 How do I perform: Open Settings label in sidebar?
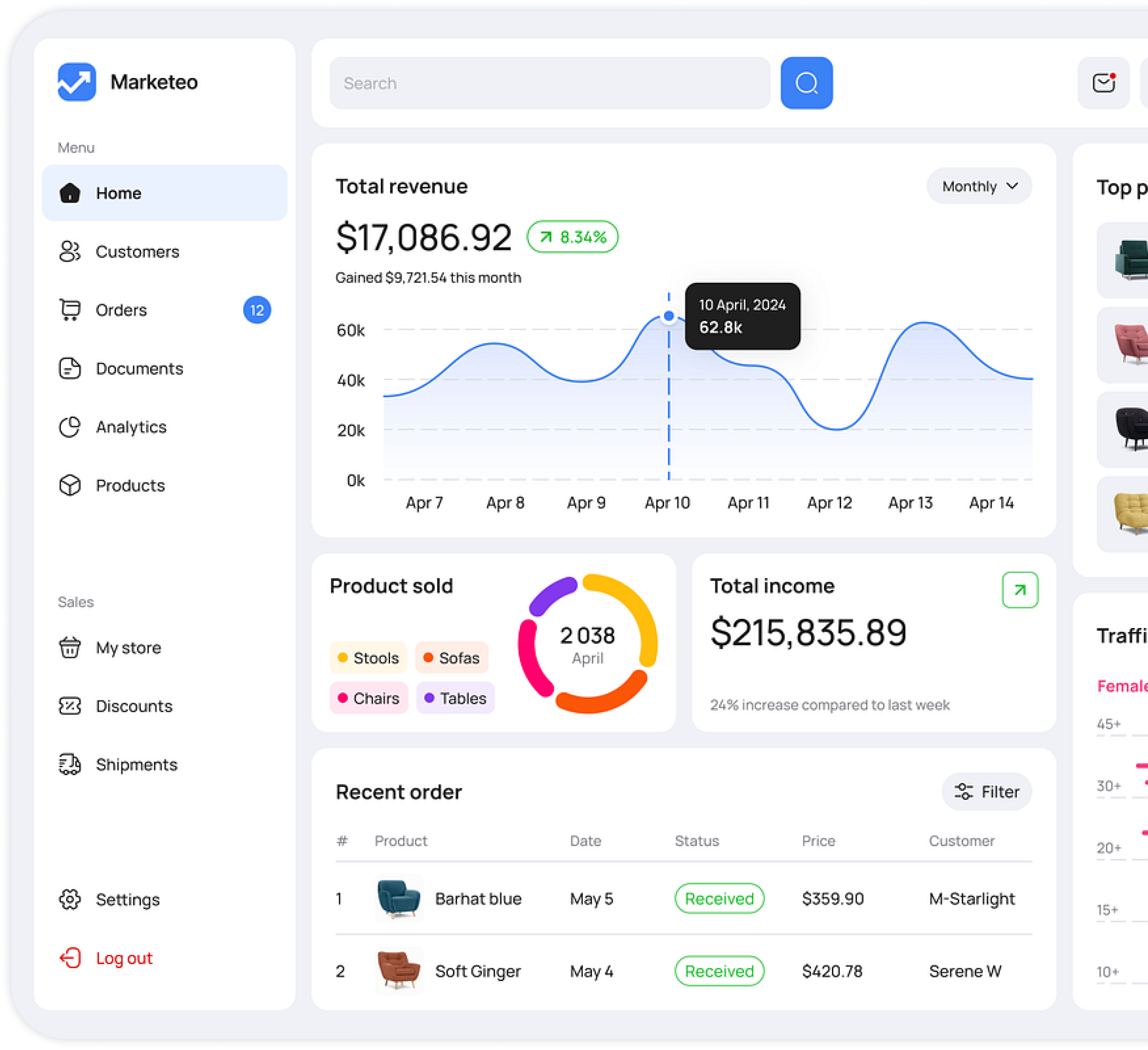[128, 900]
